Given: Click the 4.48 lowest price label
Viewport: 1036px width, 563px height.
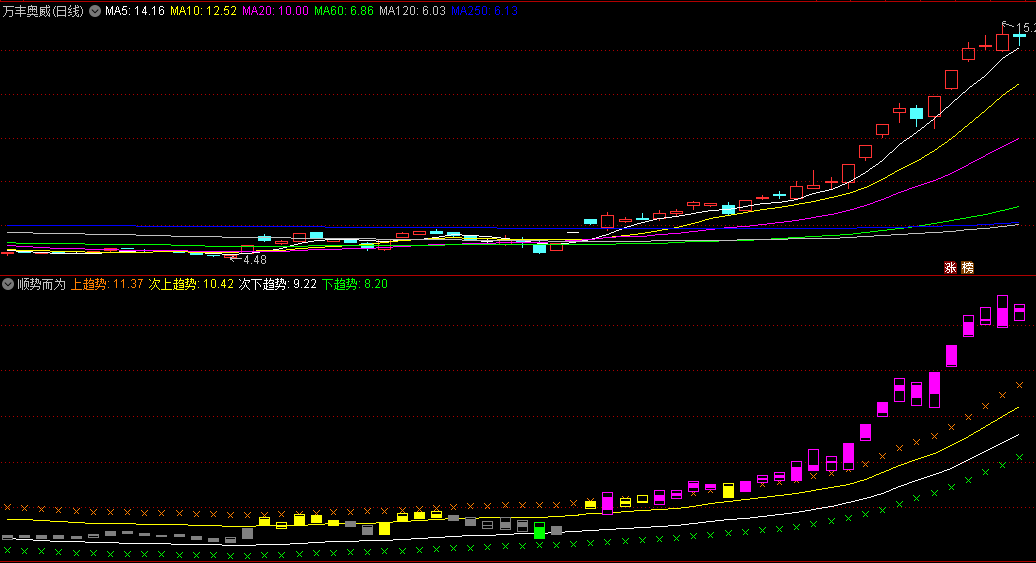Looking at the screenshot, I should pyautogui.click(x=254, y=260).
